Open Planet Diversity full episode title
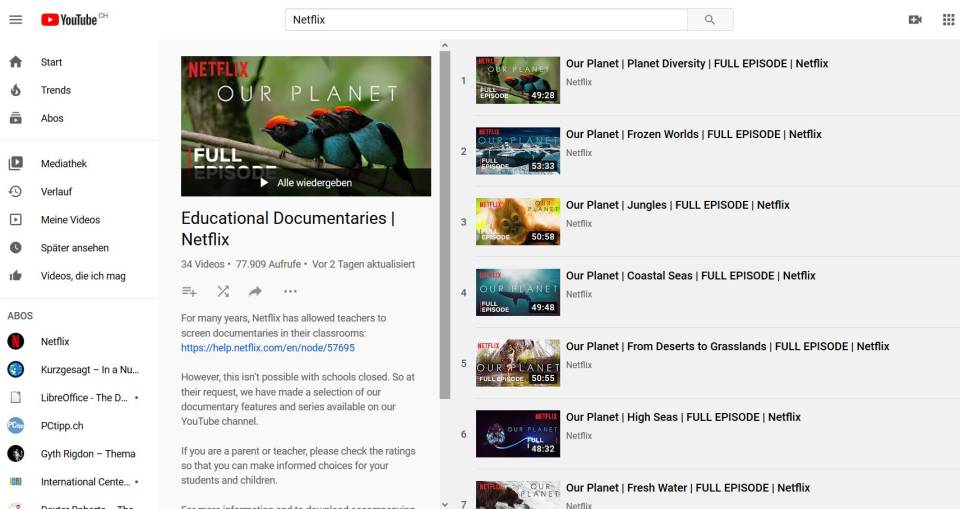Viewport: 960px width, 509px height. pos(697,63)
